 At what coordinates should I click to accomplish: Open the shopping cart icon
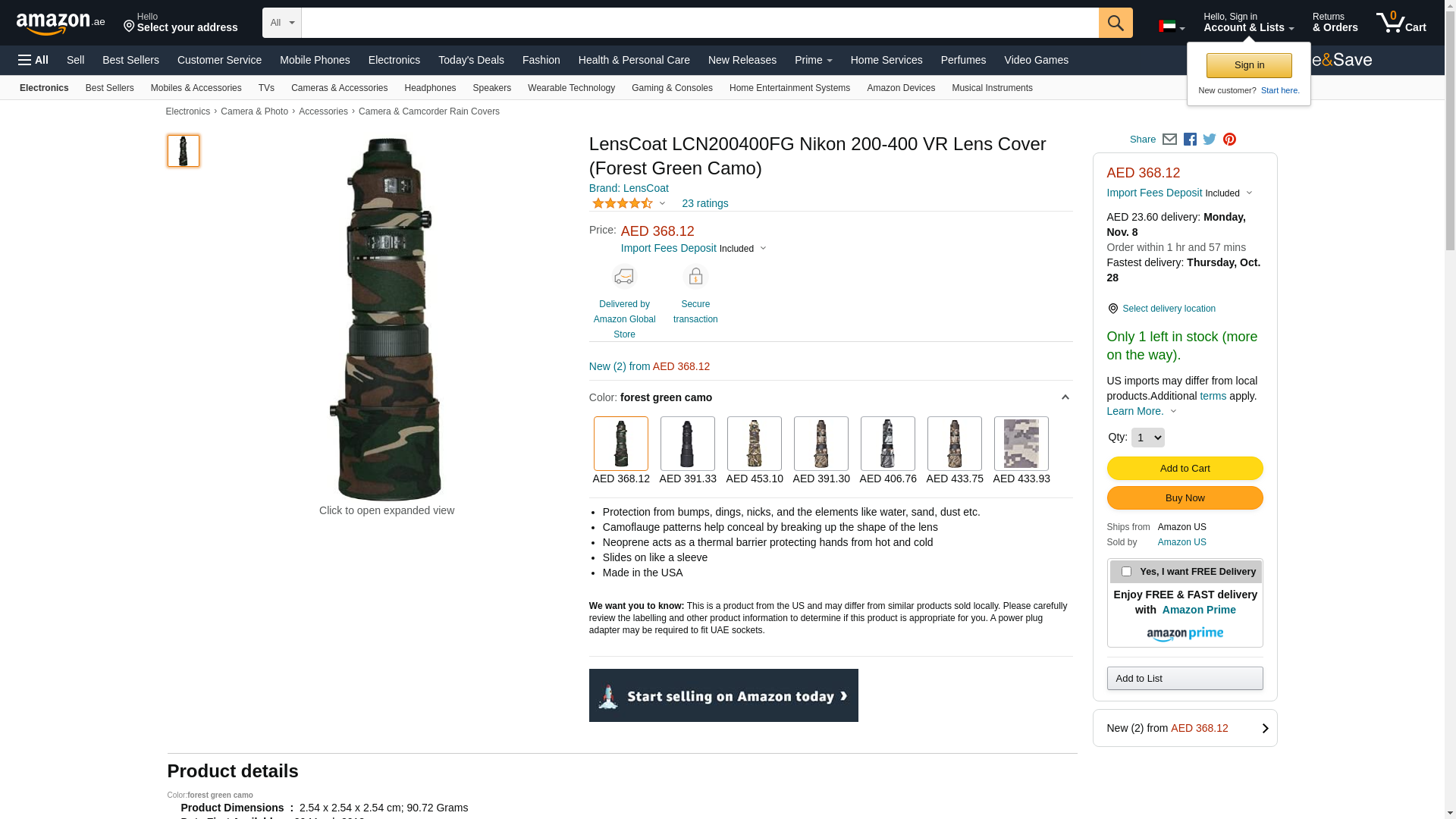tap(1401, 22)
